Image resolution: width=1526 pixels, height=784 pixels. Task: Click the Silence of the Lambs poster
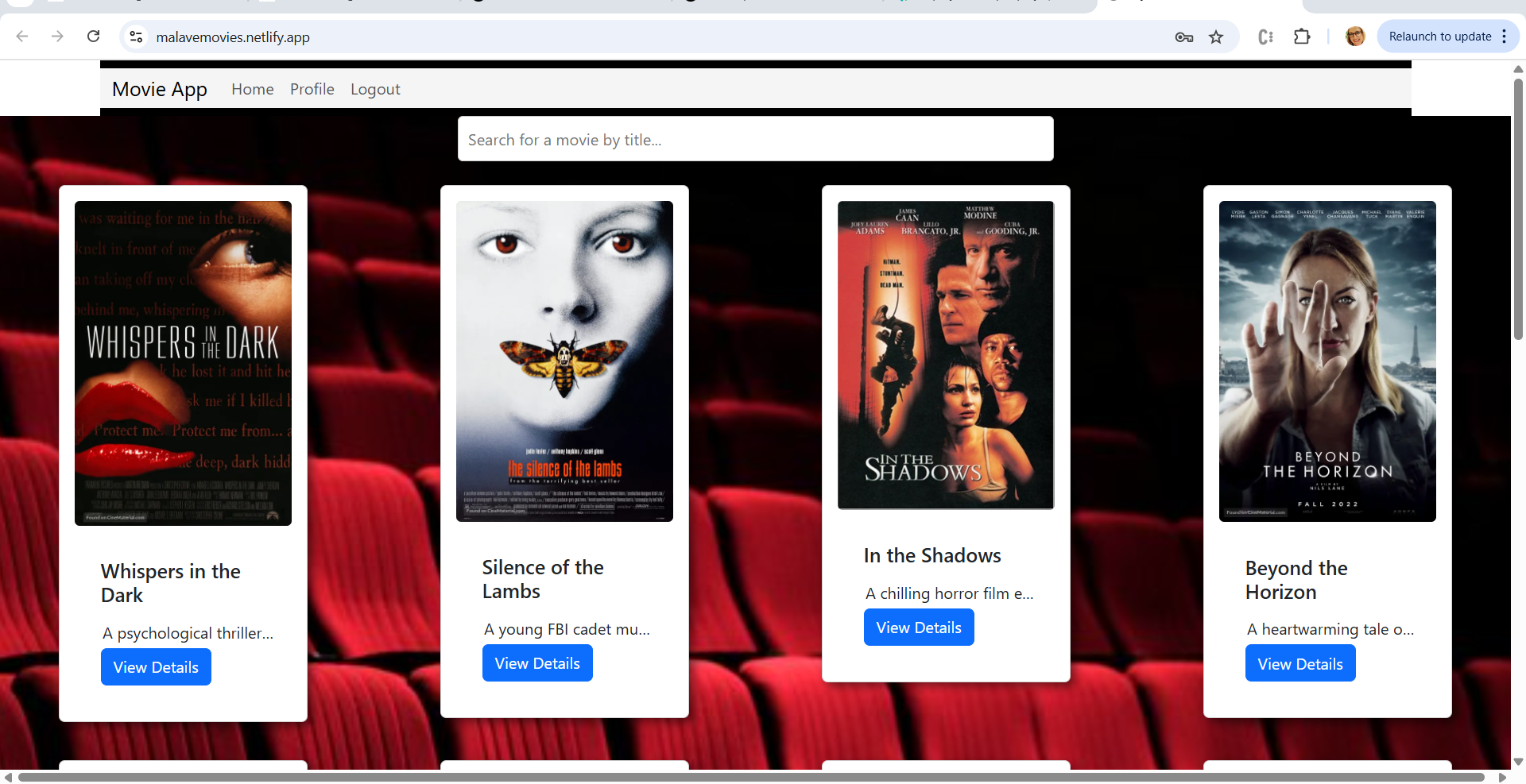tap(564, 361)
